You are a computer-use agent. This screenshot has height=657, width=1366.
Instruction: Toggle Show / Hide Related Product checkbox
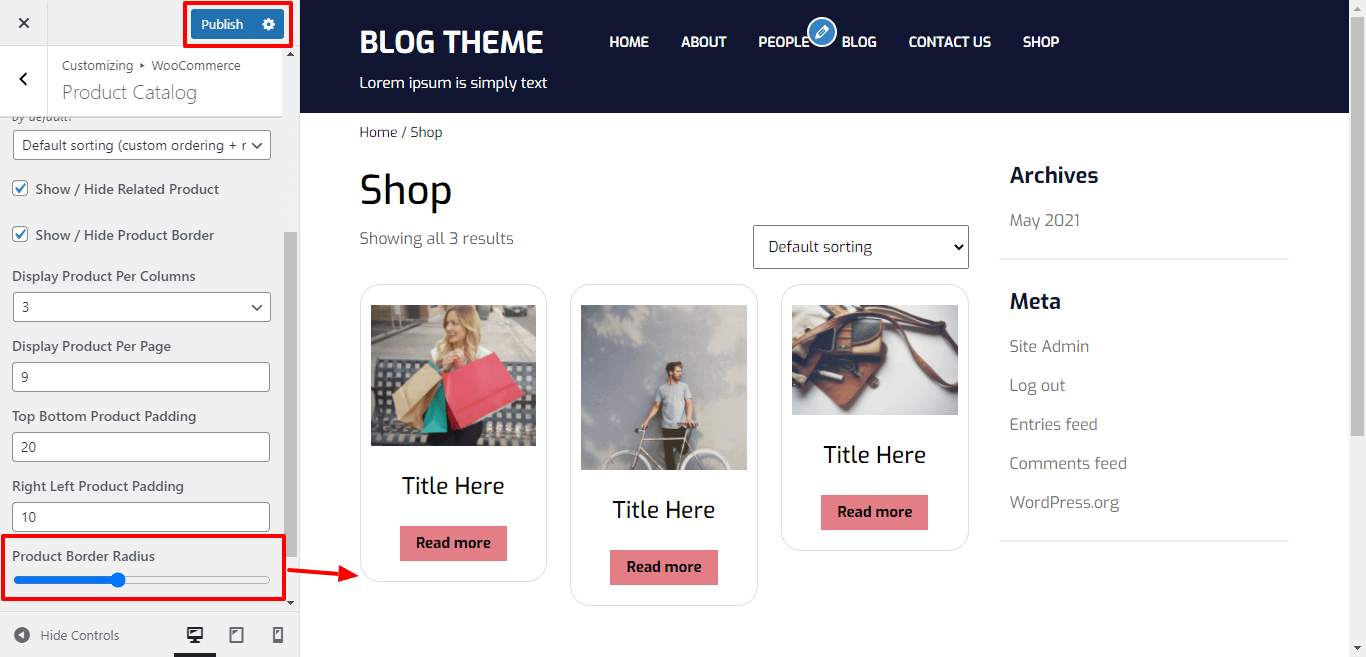[x=20, y=188]
